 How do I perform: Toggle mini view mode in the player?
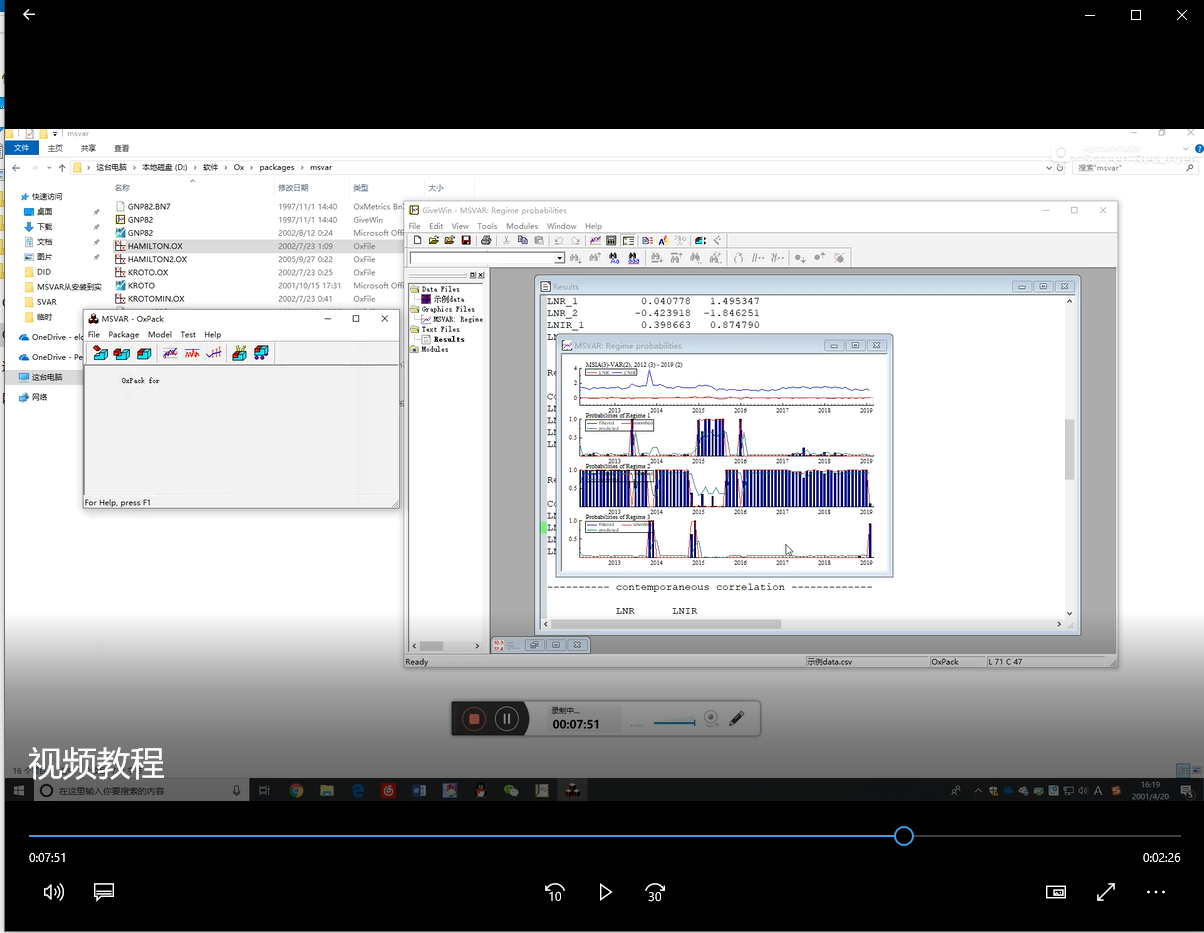(1055, 892)
